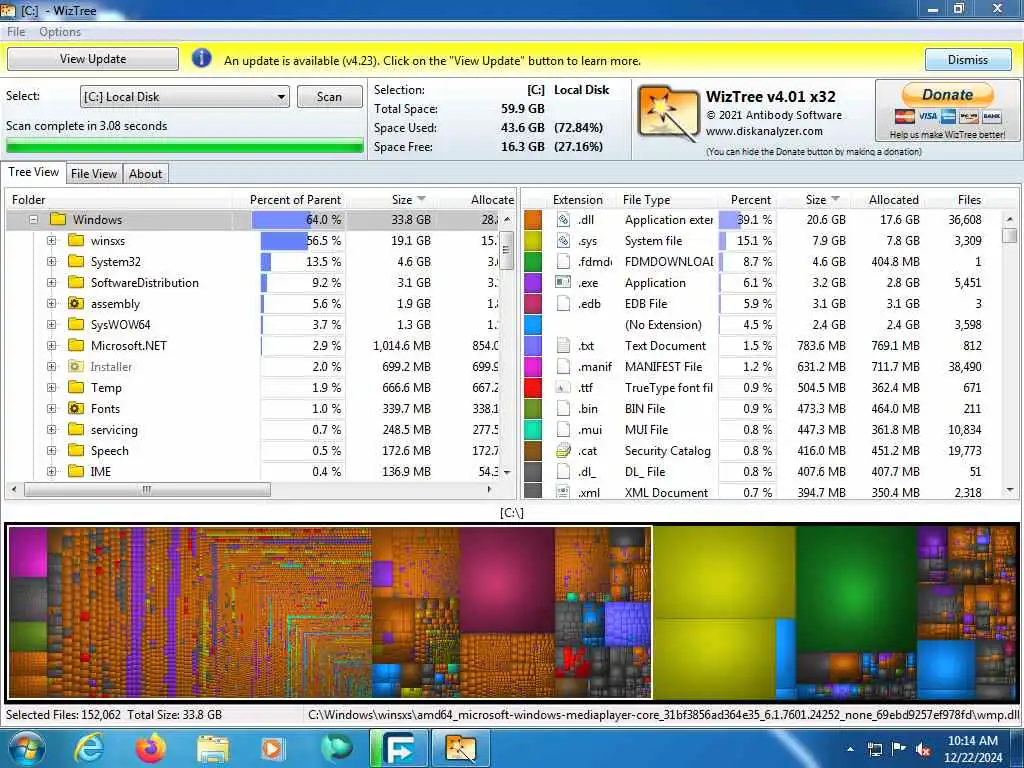This screenshot has width=1024, height=768.
Task: Expand the winsxs folder node
Action: (x=52, y=240)
